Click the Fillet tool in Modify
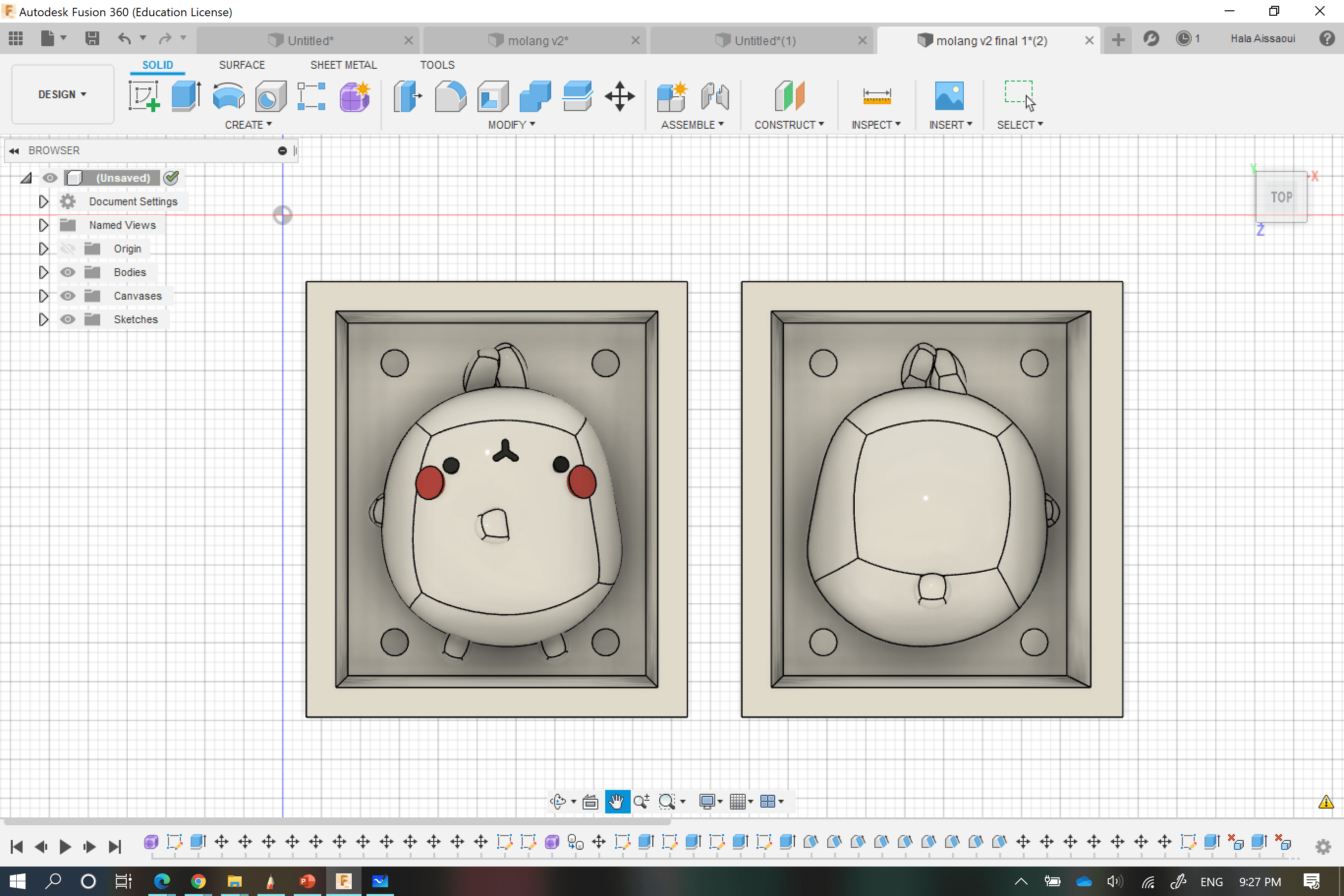 click(x=450, y=96)
